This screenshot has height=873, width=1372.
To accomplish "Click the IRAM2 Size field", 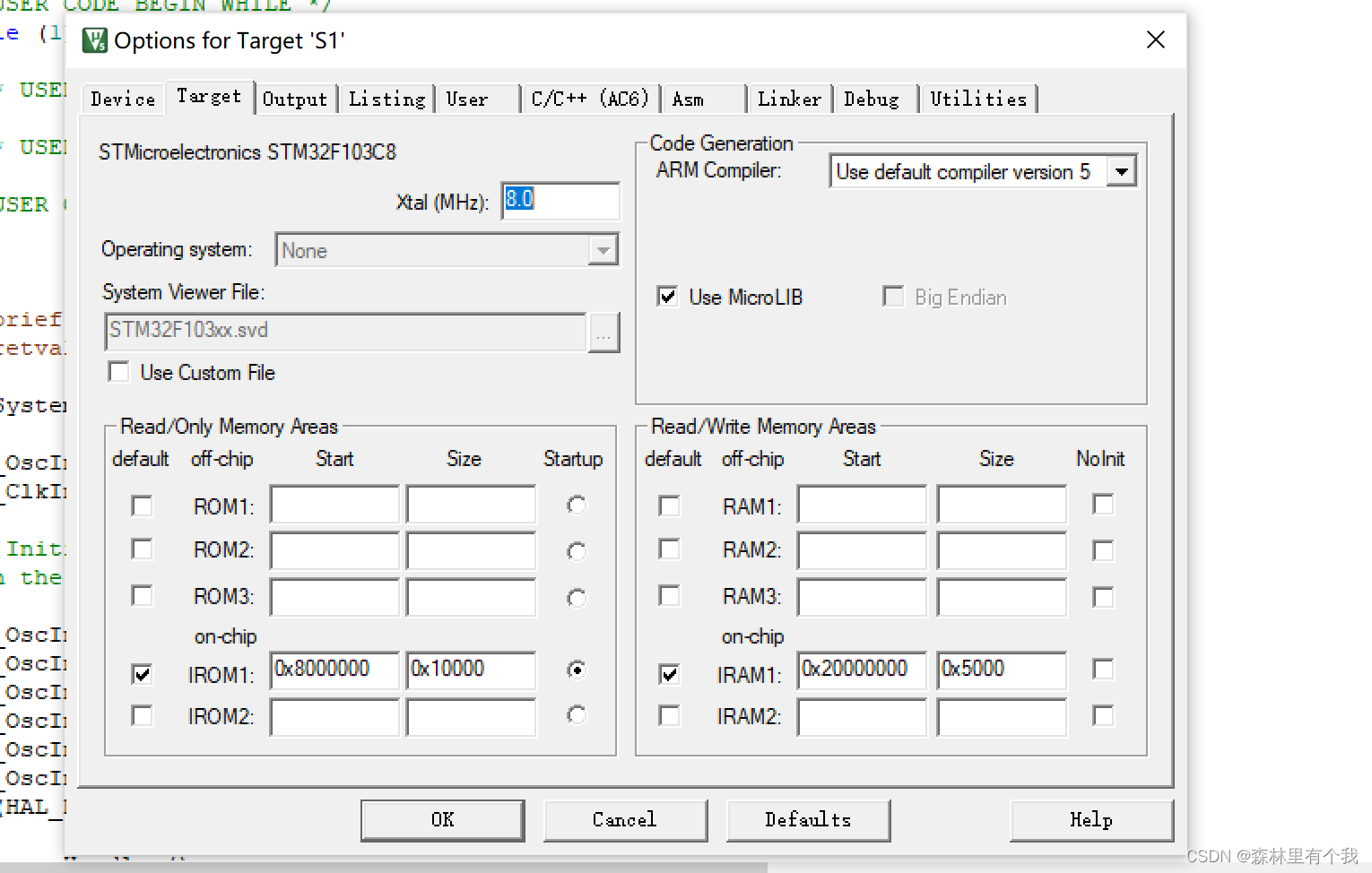I will tap(1002, 717).
